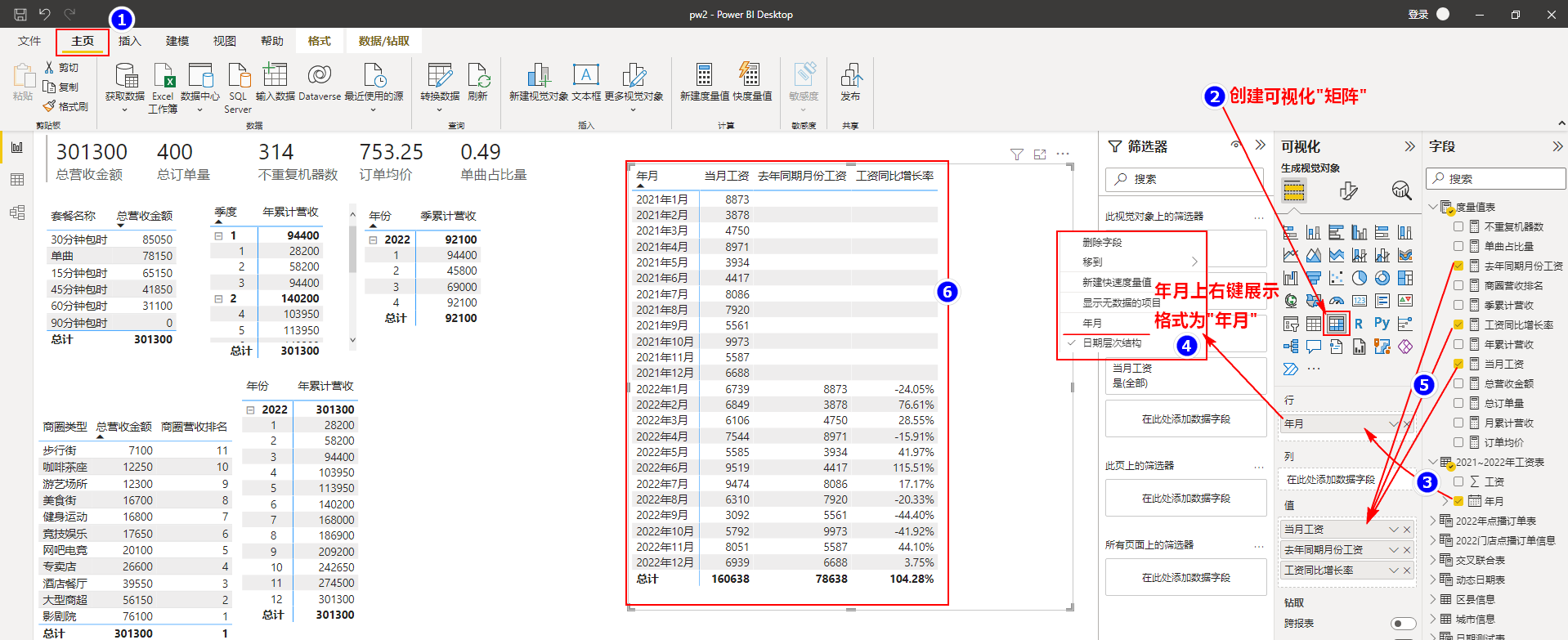Expand the 2022年点播订单表 table
Image resolution: width=1568 pixels, height=640 pixels.
pos(1433,521)
